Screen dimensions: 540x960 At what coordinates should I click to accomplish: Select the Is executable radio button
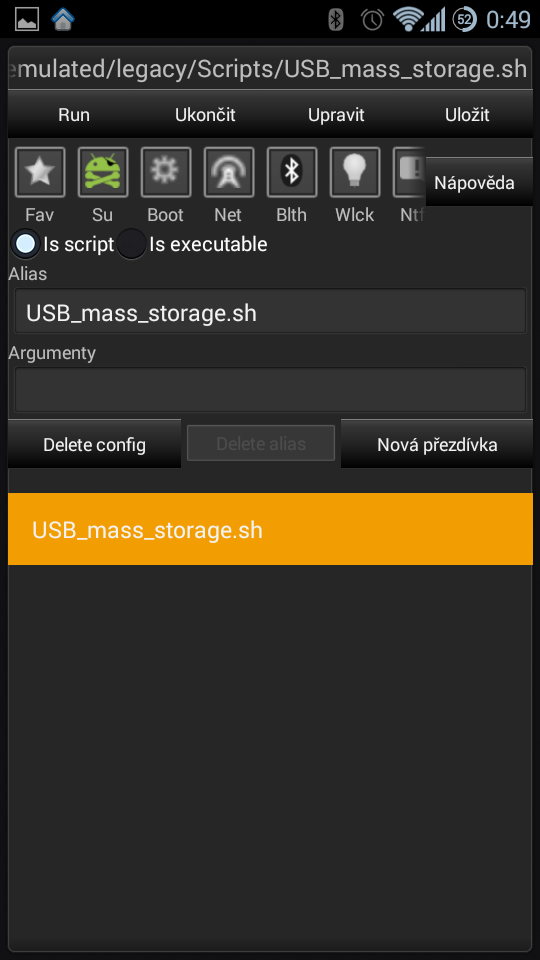[x=131, y=244]
